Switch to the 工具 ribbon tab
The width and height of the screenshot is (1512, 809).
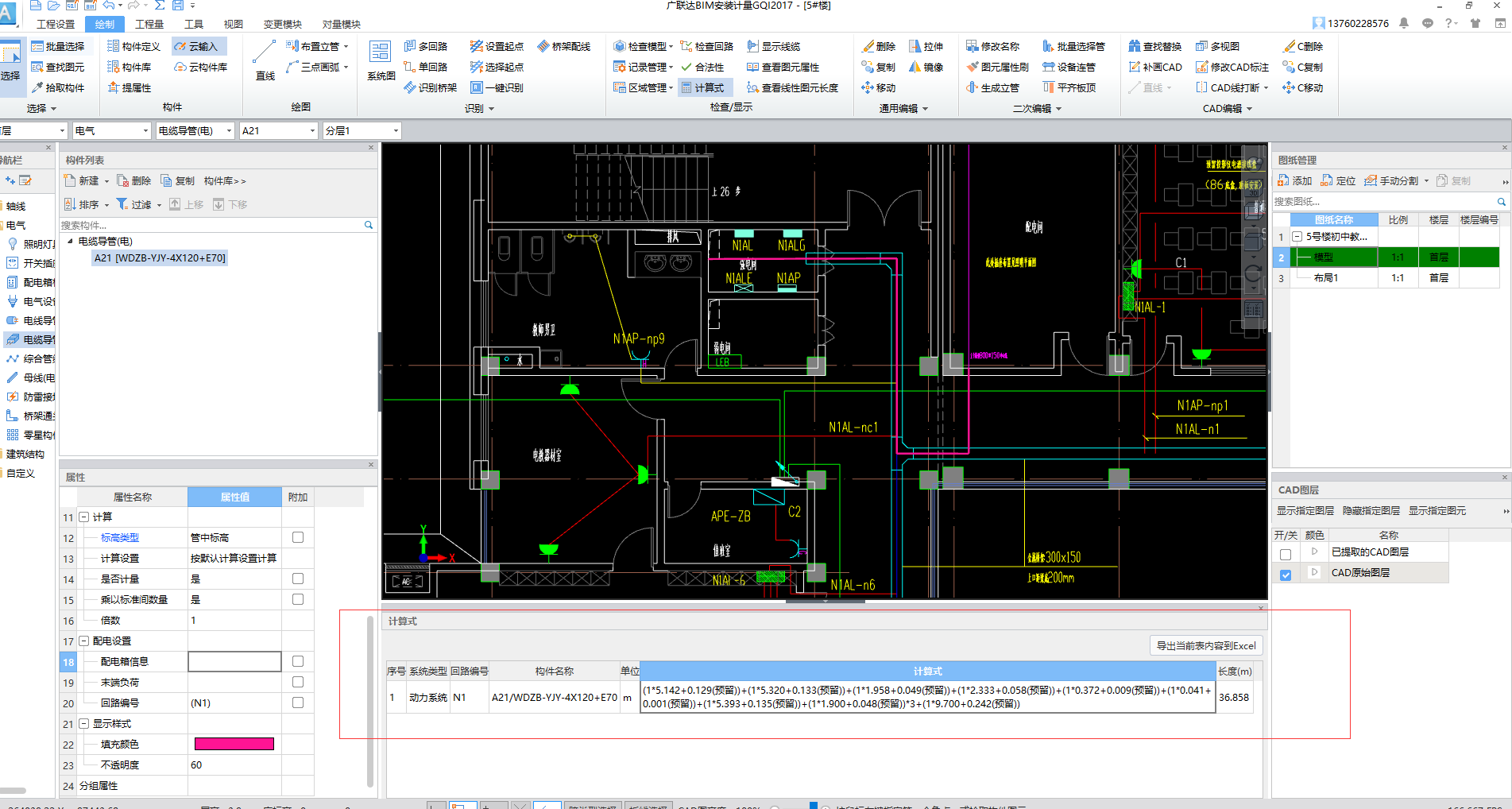pos(193,24)
